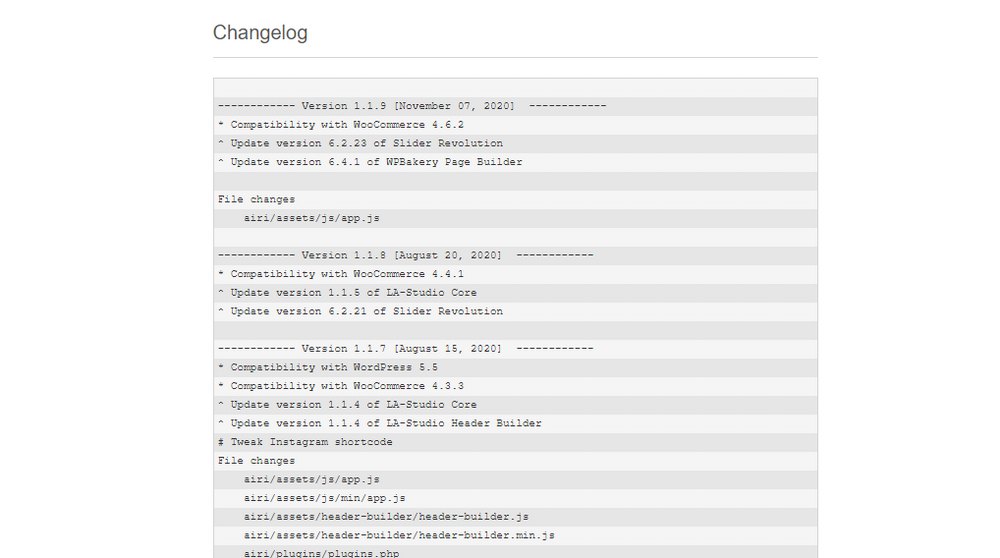Click the WooCommerce 4.6.2 compatibility line
Screen dimensions: 1000x558
340,125
